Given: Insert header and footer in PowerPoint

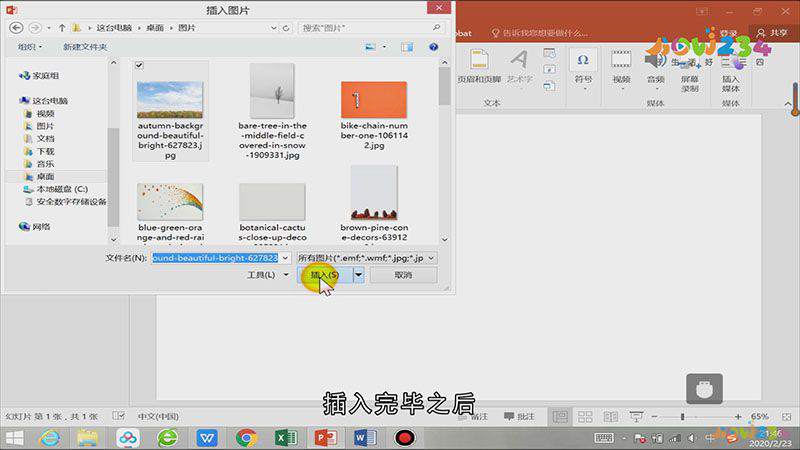Looking at the screenshot, I should click(x=479, y=66).
